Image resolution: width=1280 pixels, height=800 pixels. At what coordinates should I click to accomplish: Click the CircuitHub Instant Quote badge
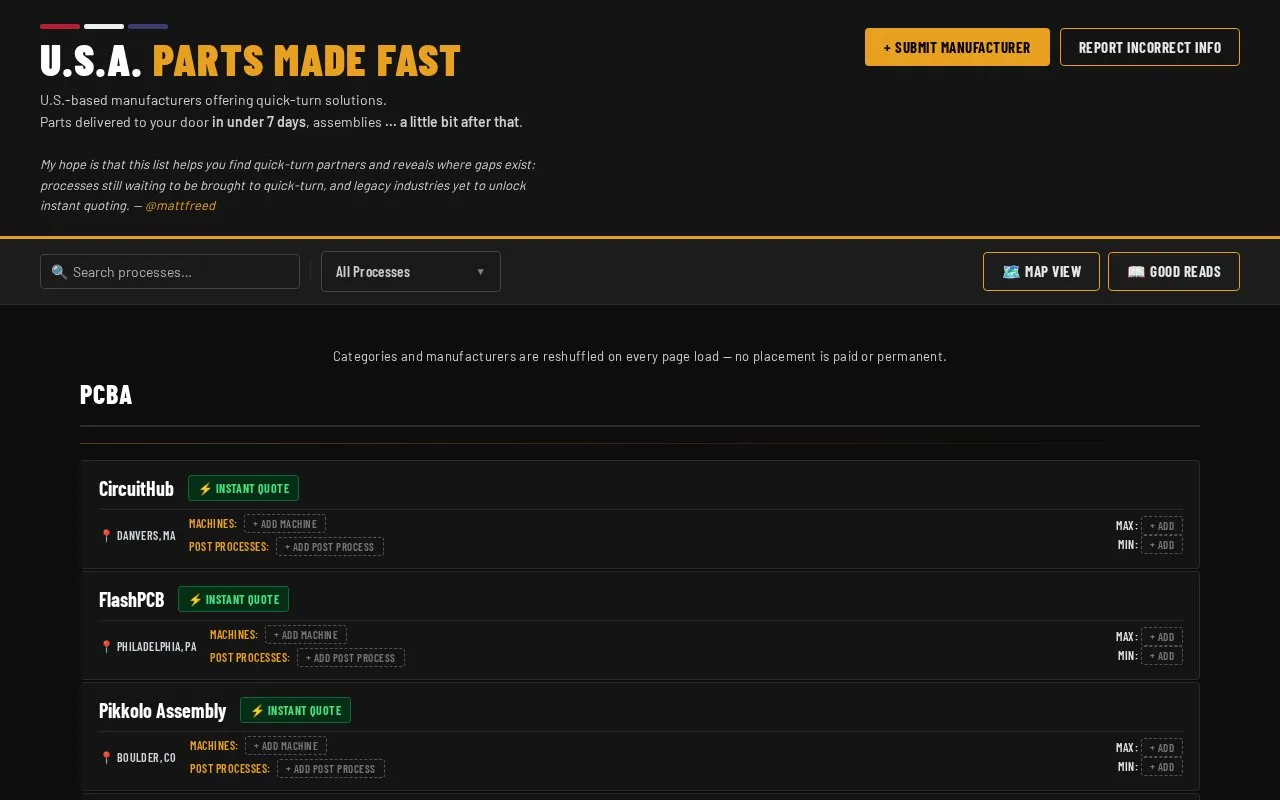[243, 488]
